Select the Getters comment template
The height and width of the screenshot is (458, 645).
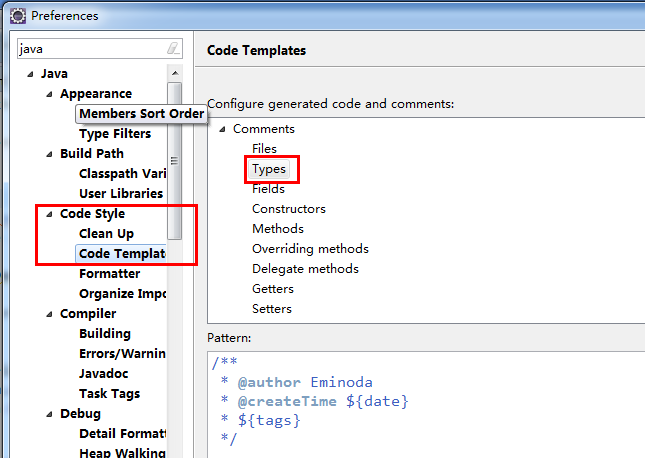coord(272,289)
